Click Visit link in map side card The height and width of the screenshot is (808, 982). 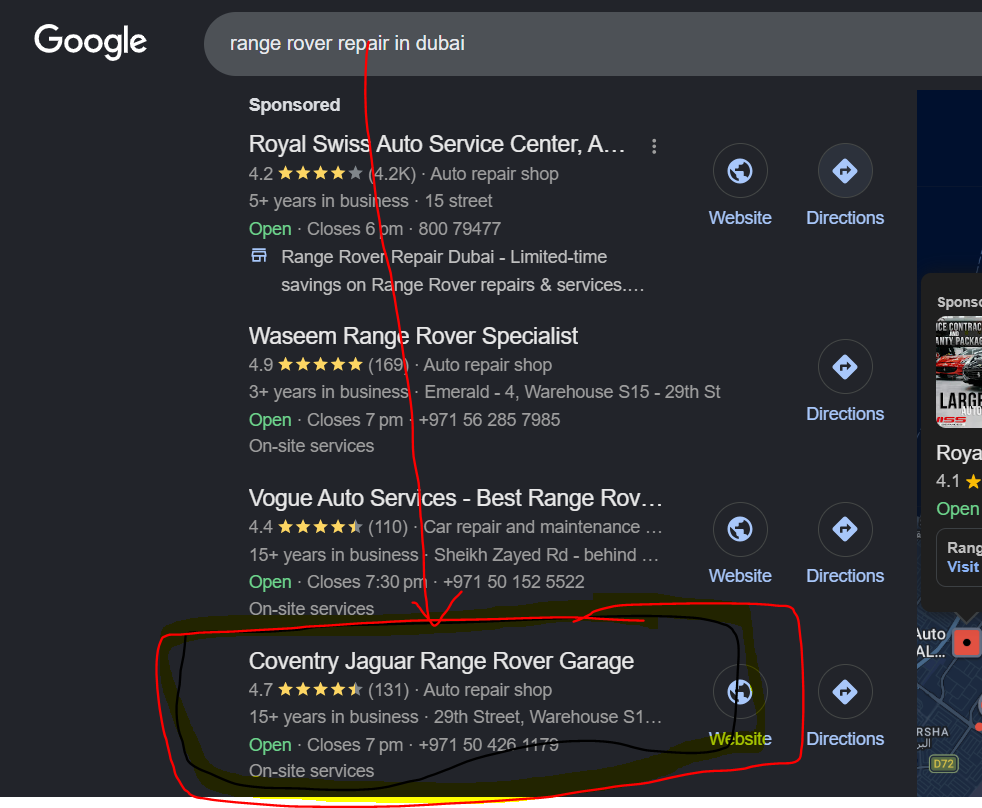(x=963, y=567)
